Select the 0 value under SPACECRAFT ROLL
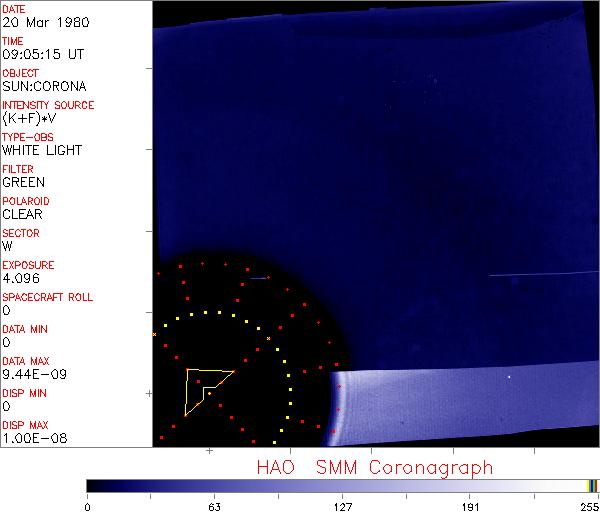Screen dimensions: 600x512 [x=6, y=310]
